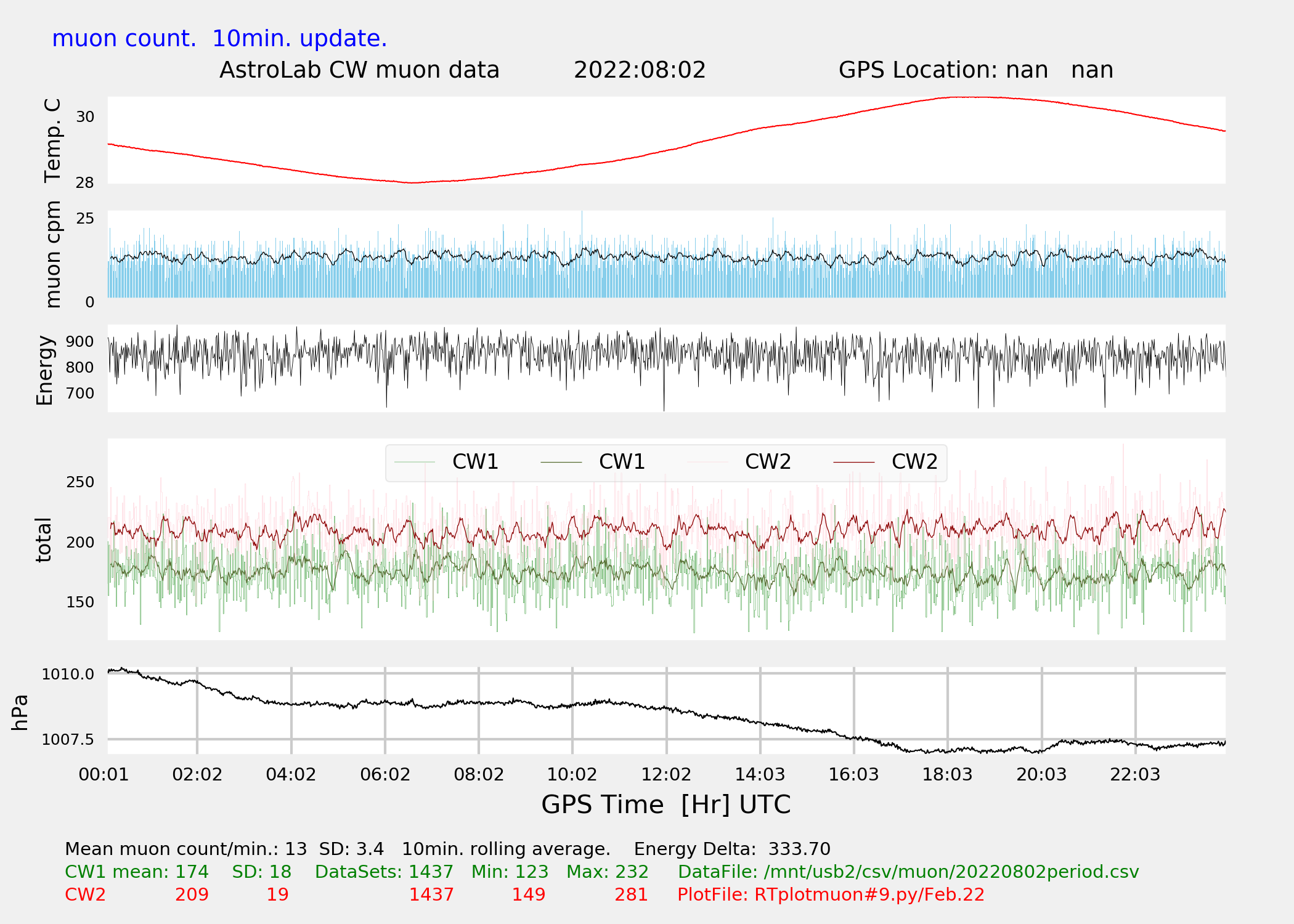This screenshot has height=924, width=1294.
Task: Click the 'CW1 mean: 174' statistic
Action: (x=137, y=872)
